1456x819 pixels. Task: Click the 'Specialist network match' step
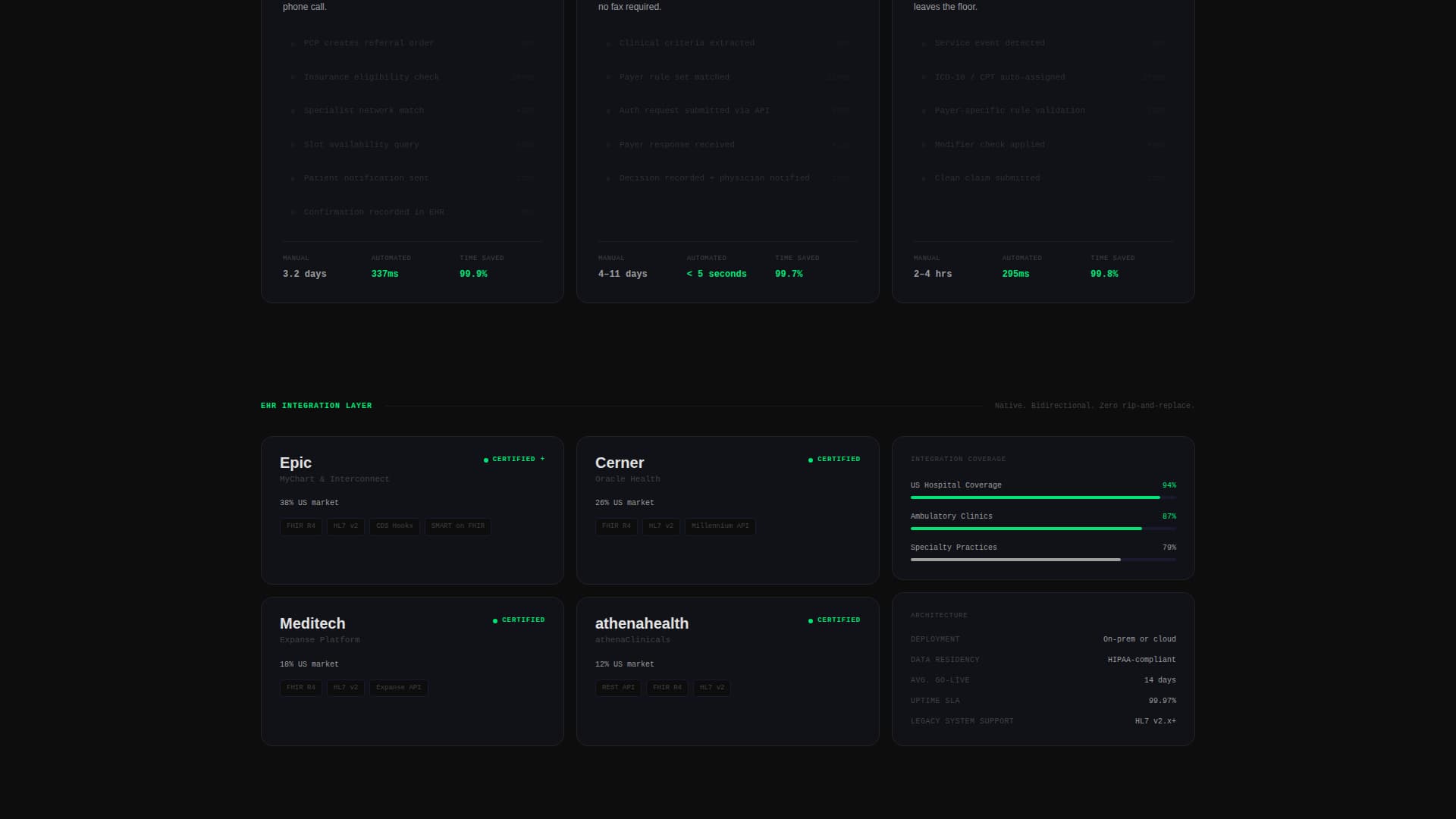pyautogui.click(x=364, y=111)
